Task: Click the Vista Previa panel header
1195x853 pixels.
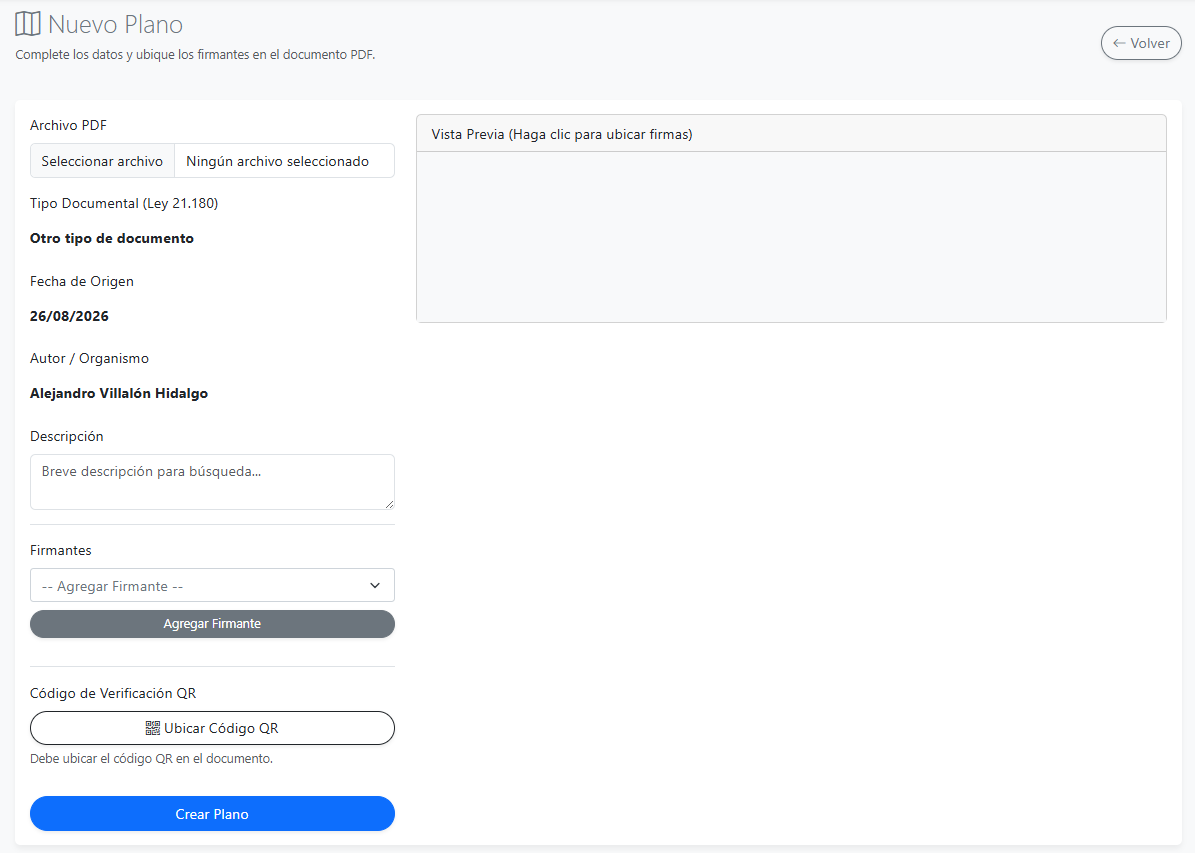Action: click(791, 134)
